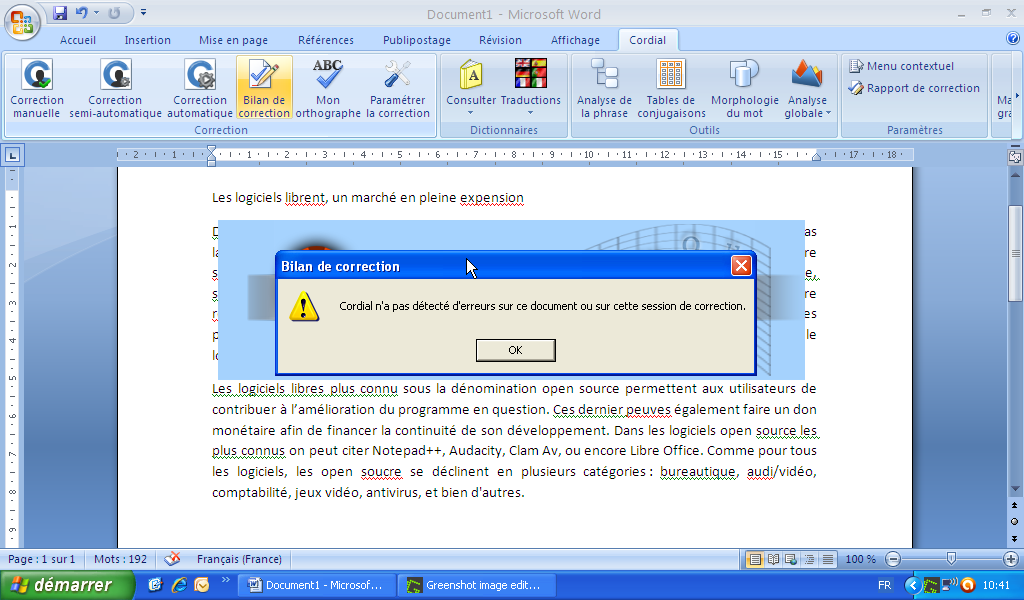
Task: Launch Analyse de la phrase
Action: pos(604,88)
